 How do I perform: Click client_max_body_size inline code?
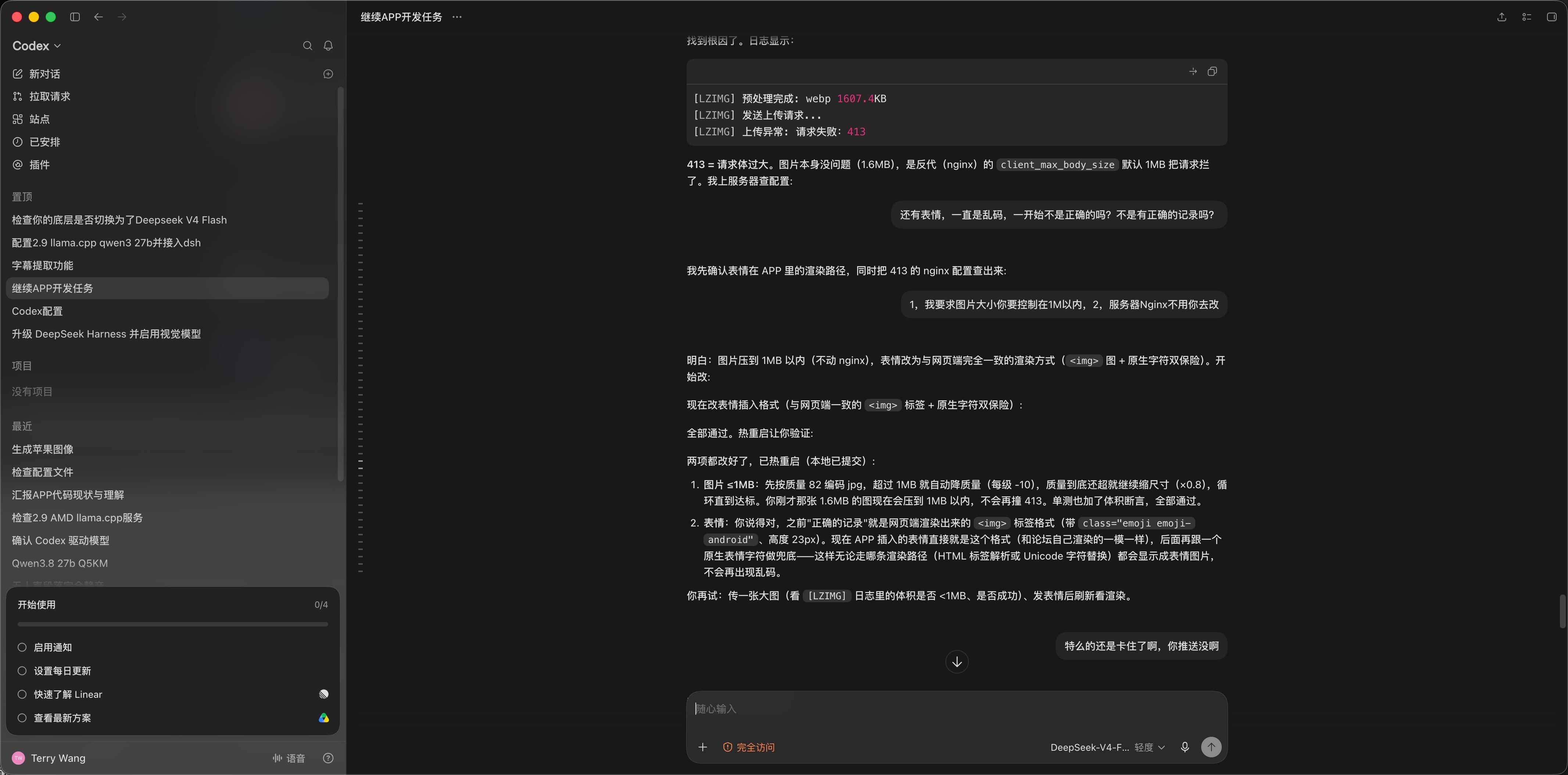point(1057,165)
